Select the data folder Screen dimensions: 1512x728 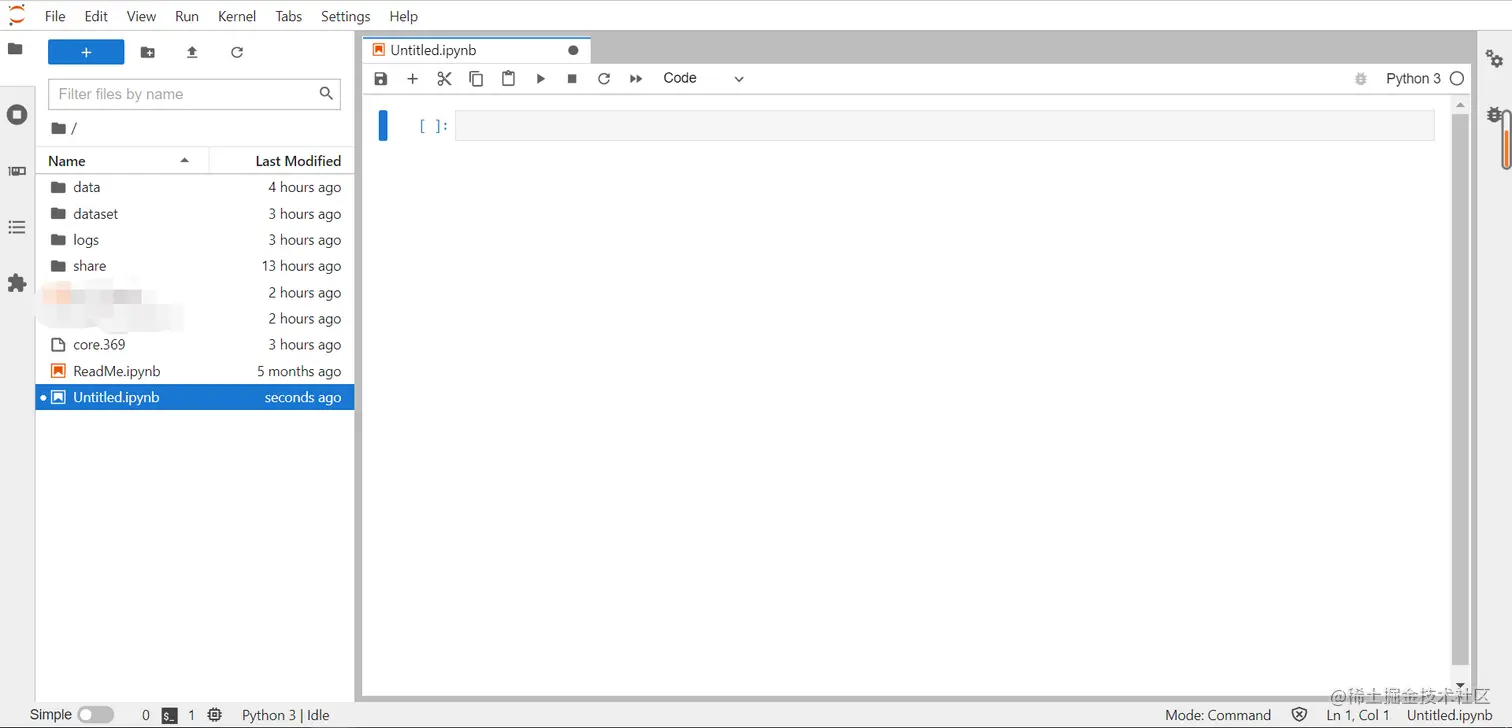point(195,187)
